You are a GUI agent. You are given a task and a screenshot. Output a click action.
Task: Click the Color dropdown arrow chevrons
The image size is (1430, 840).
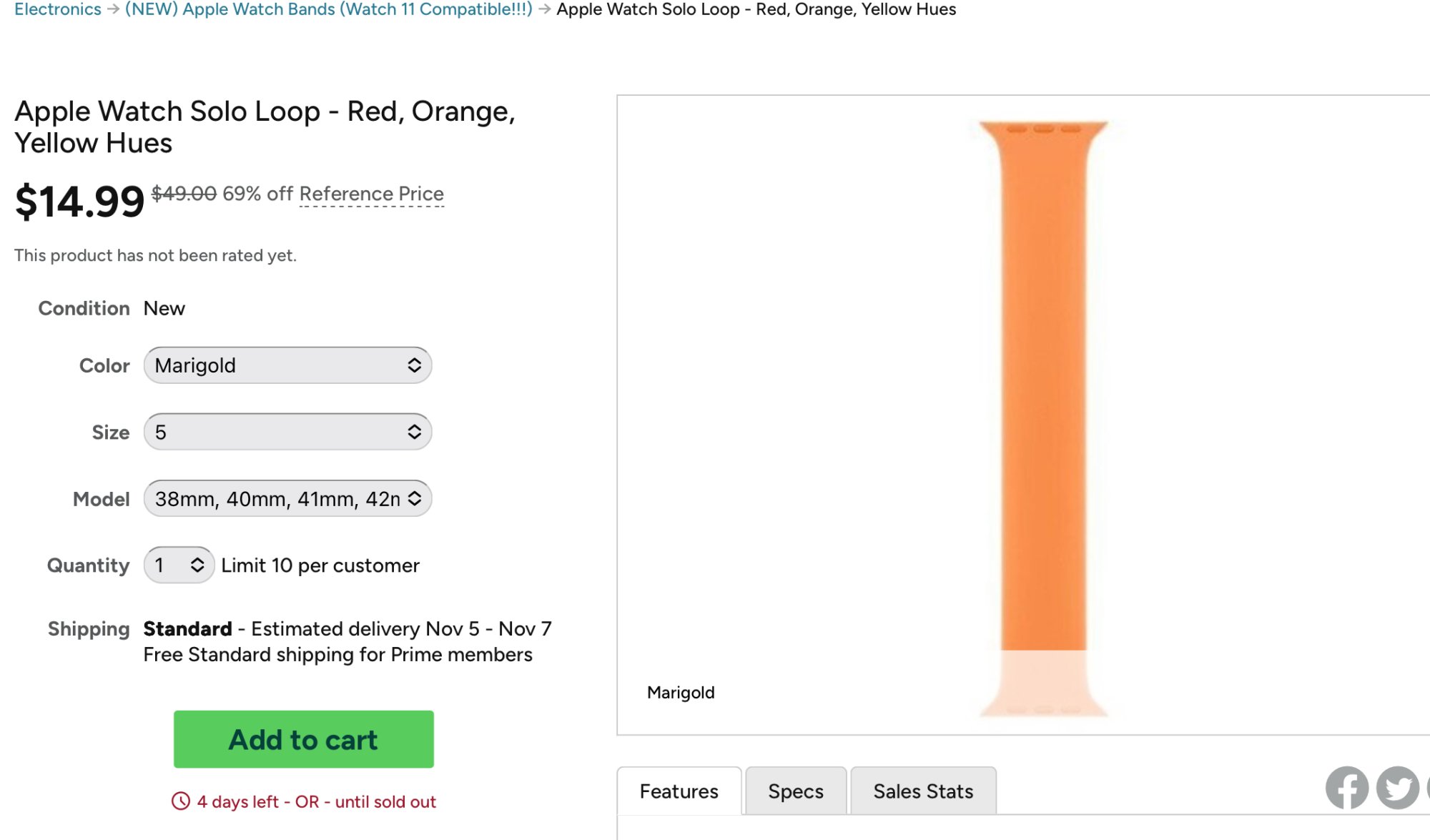point(414,365)
